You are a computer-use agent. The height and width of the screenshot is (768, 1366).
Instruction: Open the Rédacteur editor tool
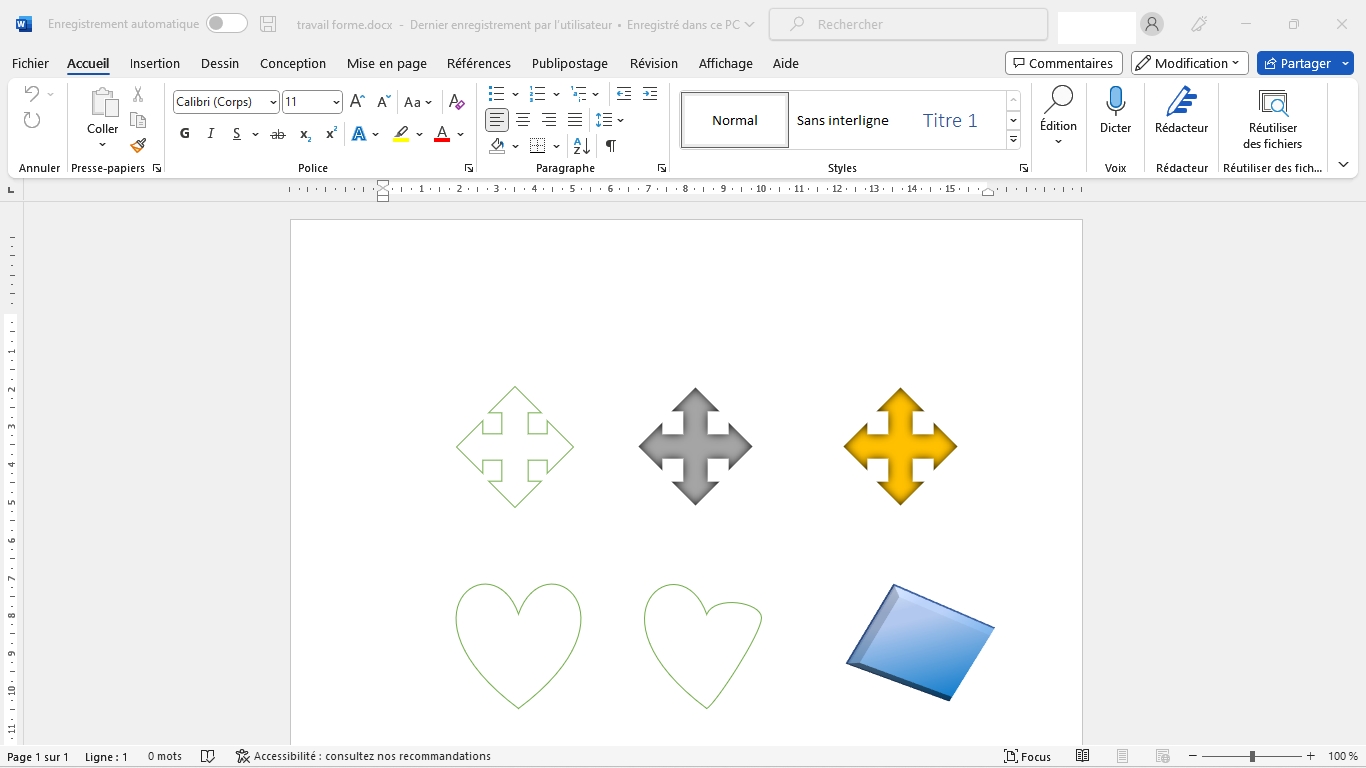coord(1181,110)
